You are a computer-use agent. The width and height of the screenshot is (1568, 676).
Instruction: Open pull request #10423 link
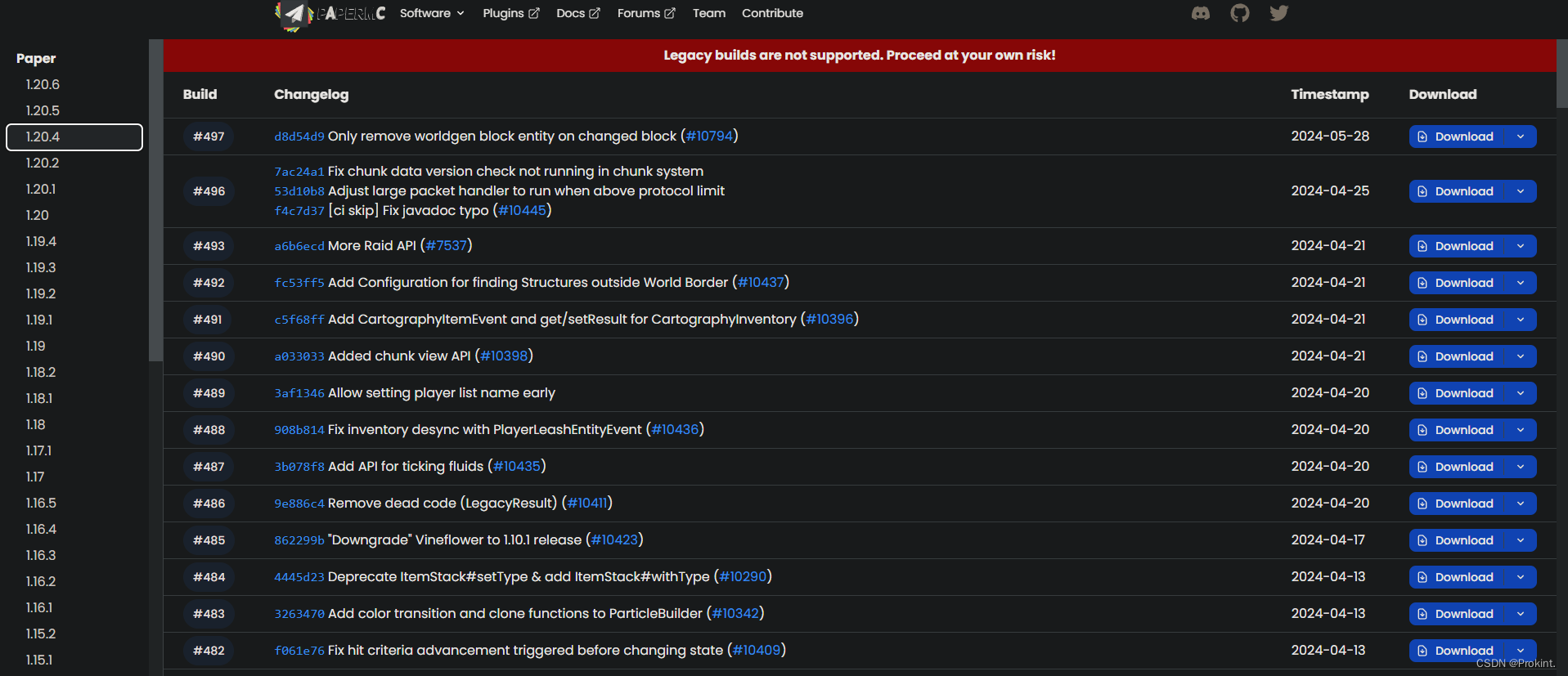tap(614, 539)
